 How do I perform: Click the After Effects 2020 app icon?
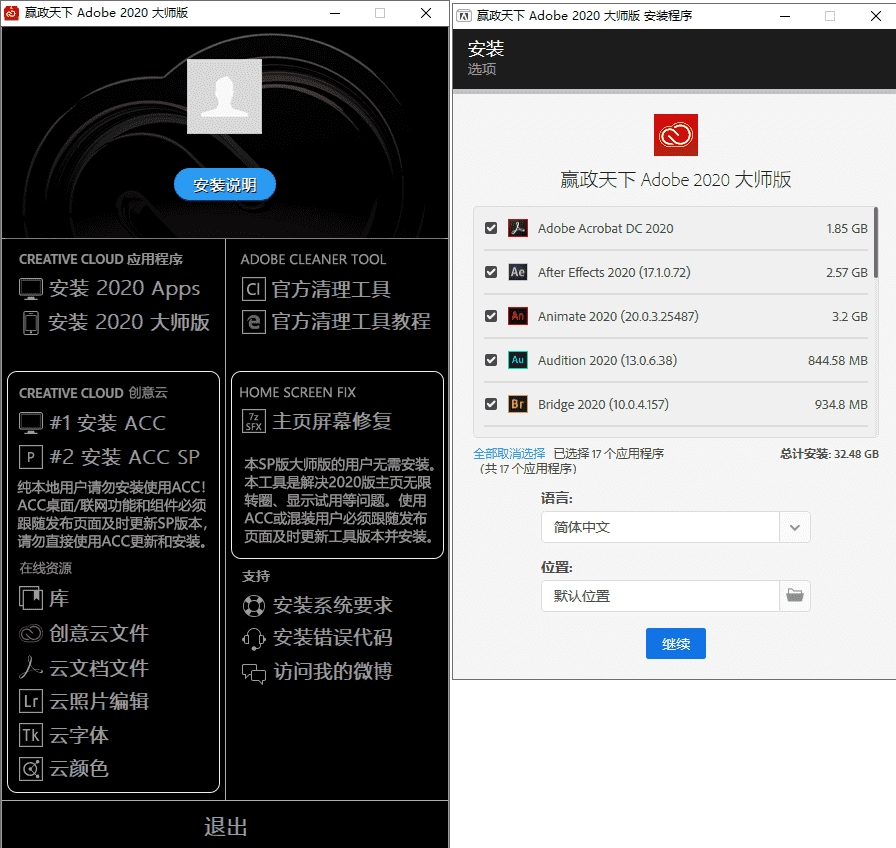[517, 272]
